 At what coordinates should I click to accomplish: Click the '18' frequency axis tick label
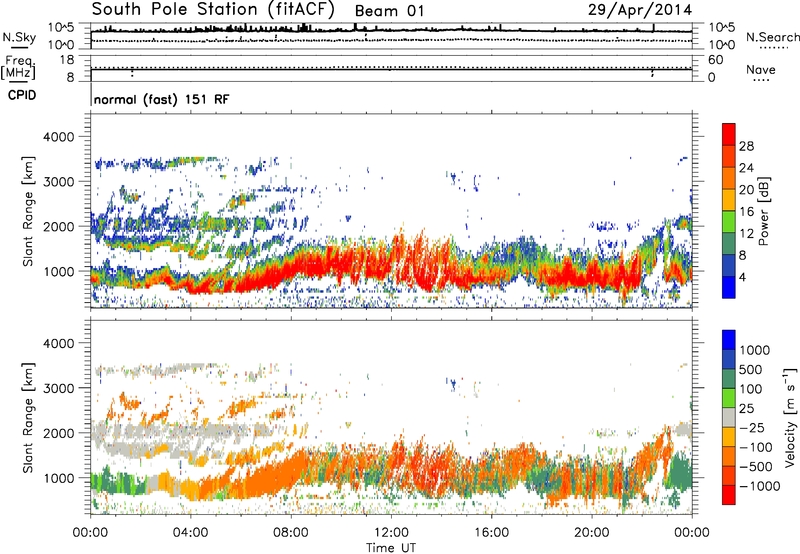[x=67, y=60]
